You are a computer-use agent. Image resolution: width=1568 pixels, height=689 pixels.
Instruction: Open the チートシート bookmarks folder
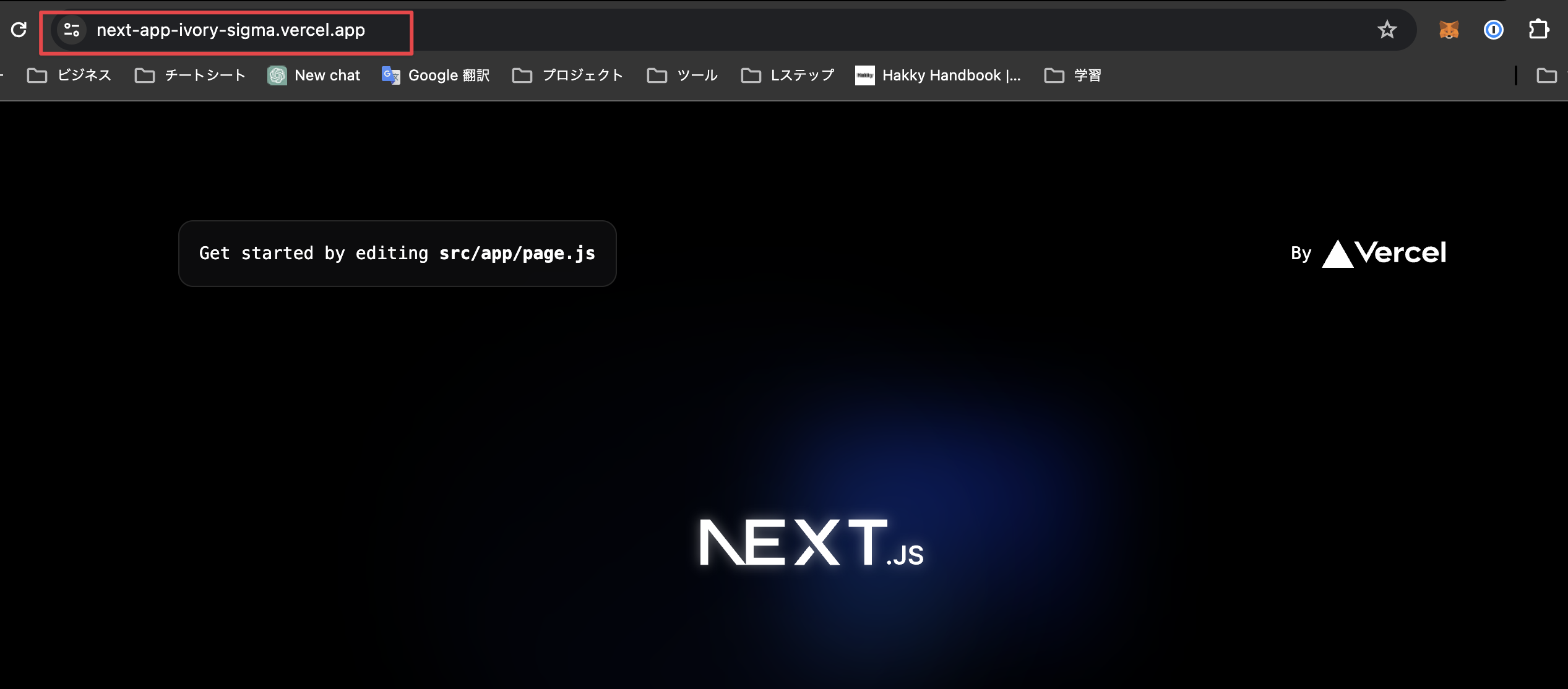[x=191, y=75]
